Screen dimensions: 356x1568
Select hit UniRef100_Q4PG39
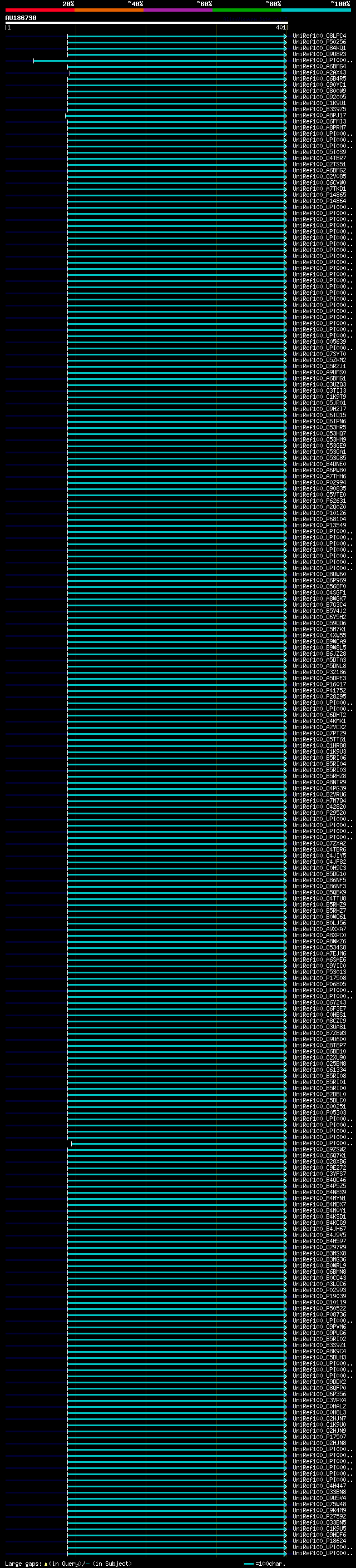point(319,788)
